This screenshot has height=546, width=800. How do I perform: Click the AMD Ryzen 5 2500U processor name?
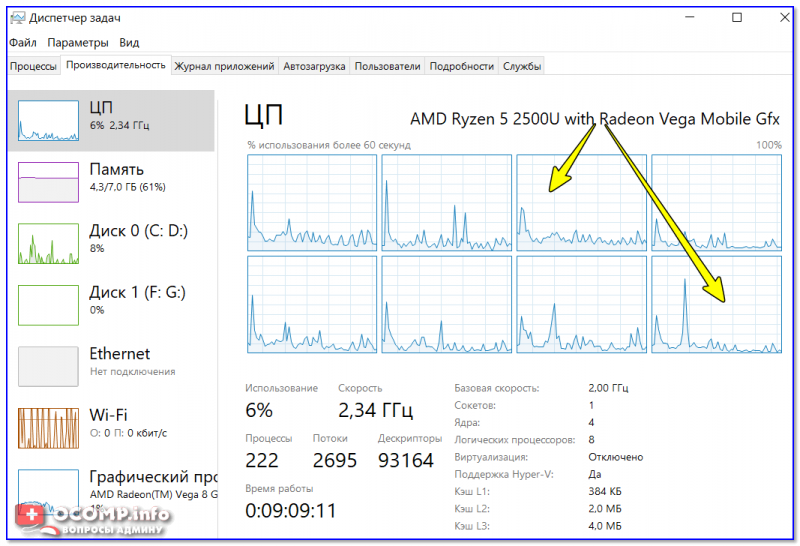[595, 119]
